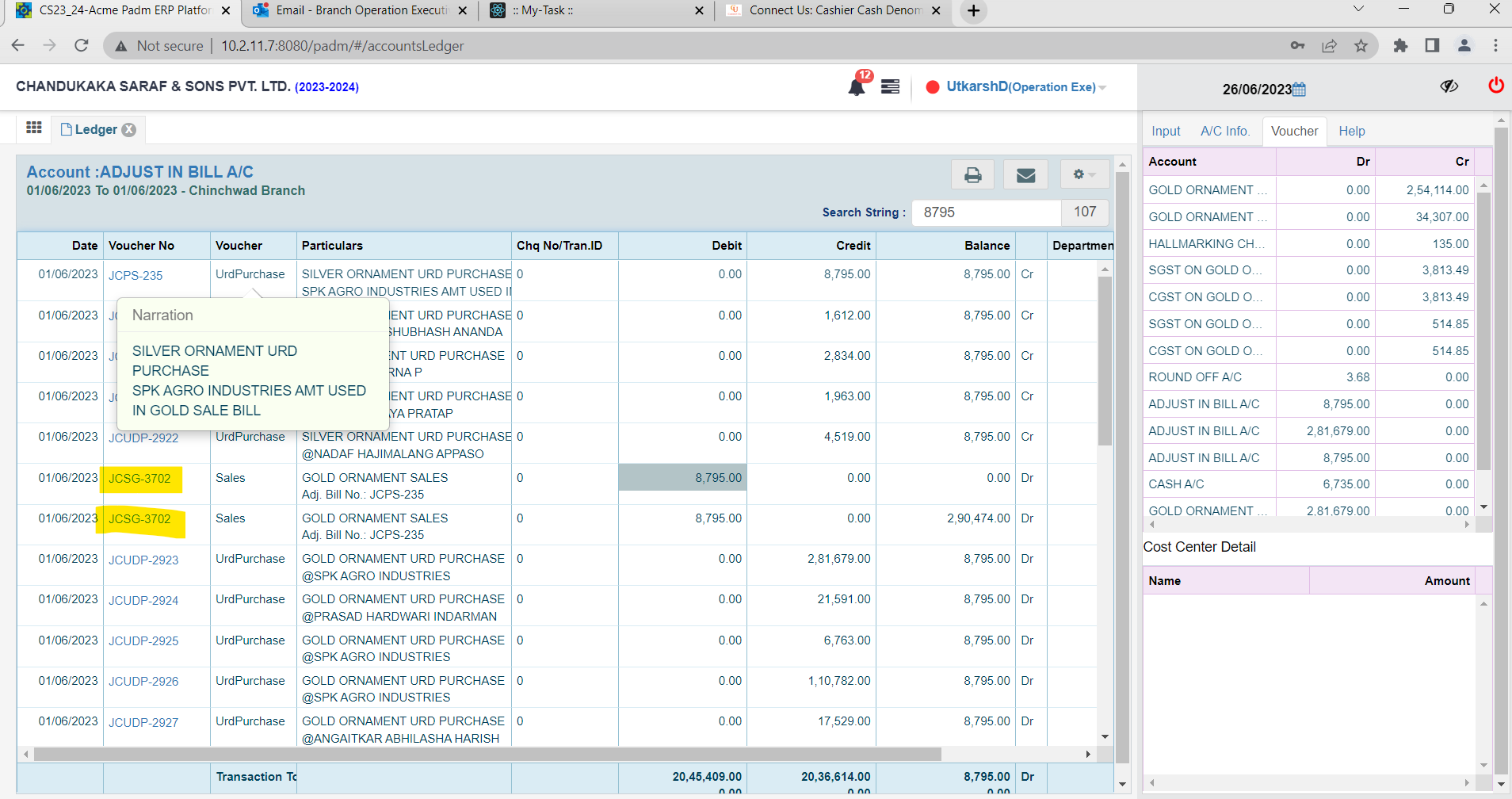Open the notifications bell icon

[856, 86]
